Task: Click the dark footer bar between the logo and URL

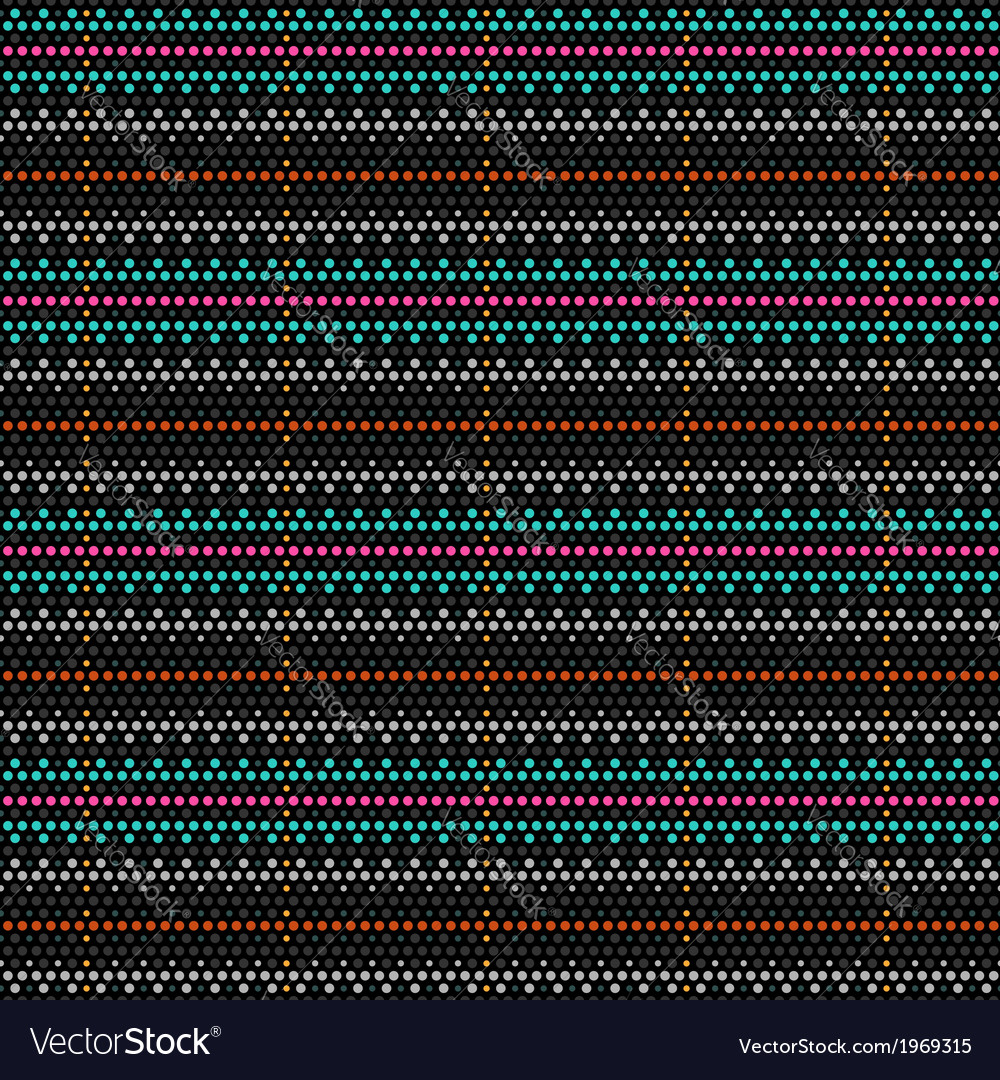Action: (x=480, y=1042)
